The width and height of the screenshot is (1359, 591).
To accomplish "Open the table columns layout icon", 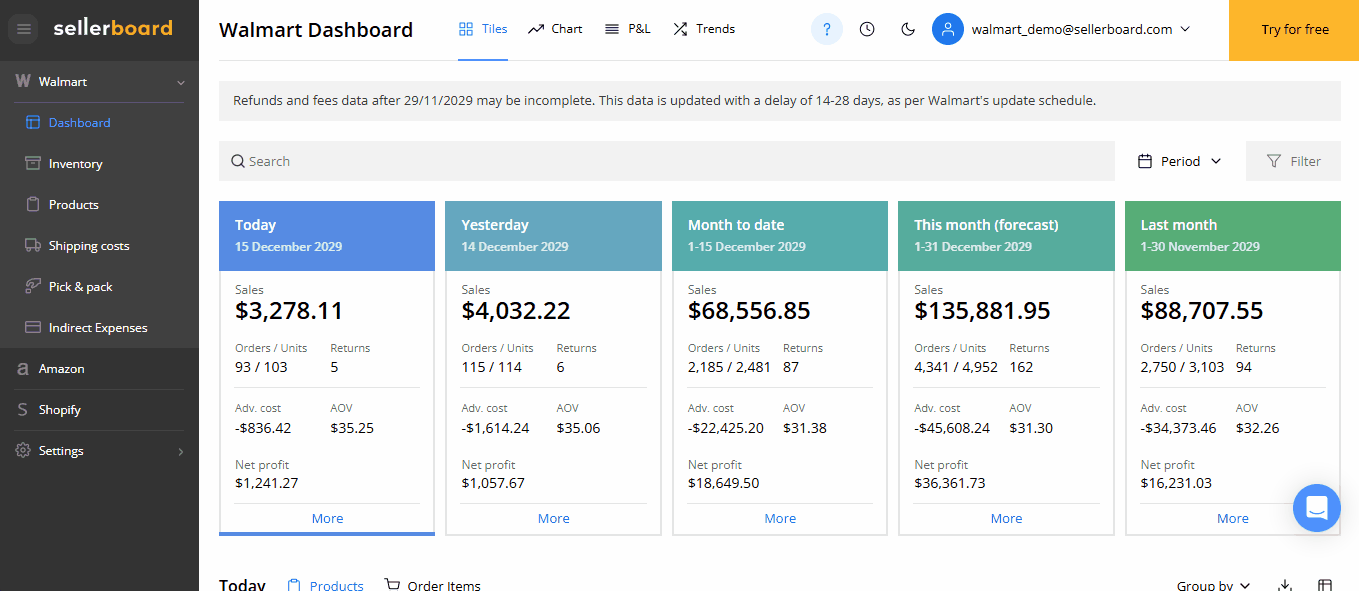I will click(x=1325, y=585).
